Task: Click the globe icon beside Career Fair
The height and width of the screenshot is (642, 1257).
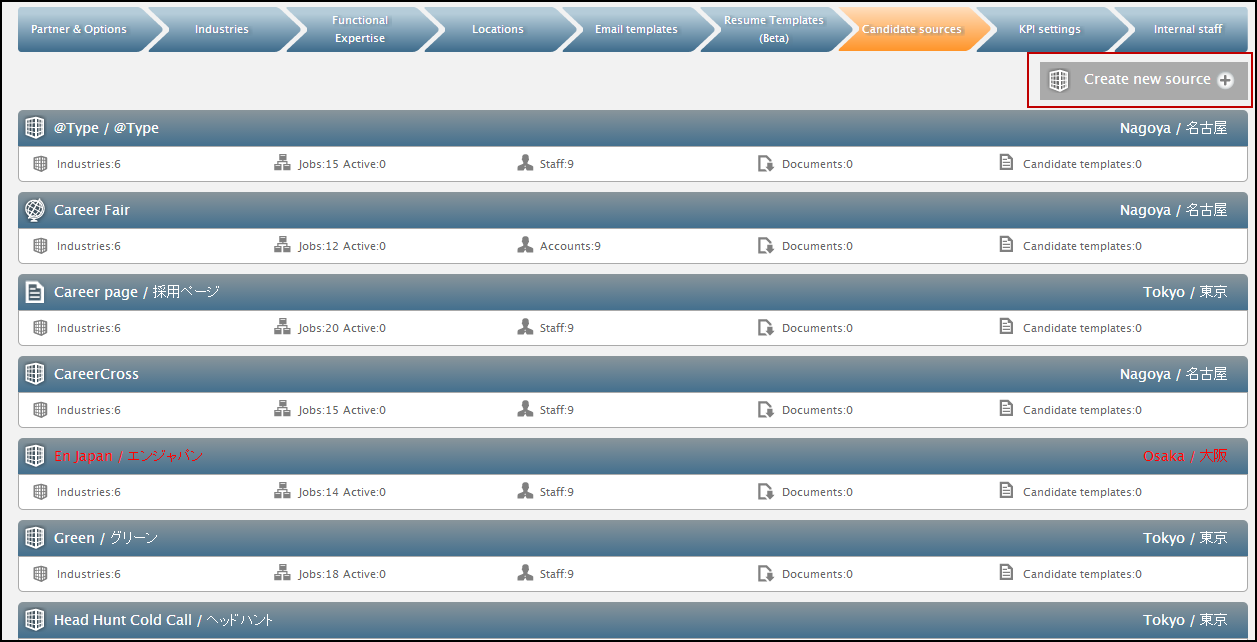Action: pyautogui.click(x=35, y=210)
